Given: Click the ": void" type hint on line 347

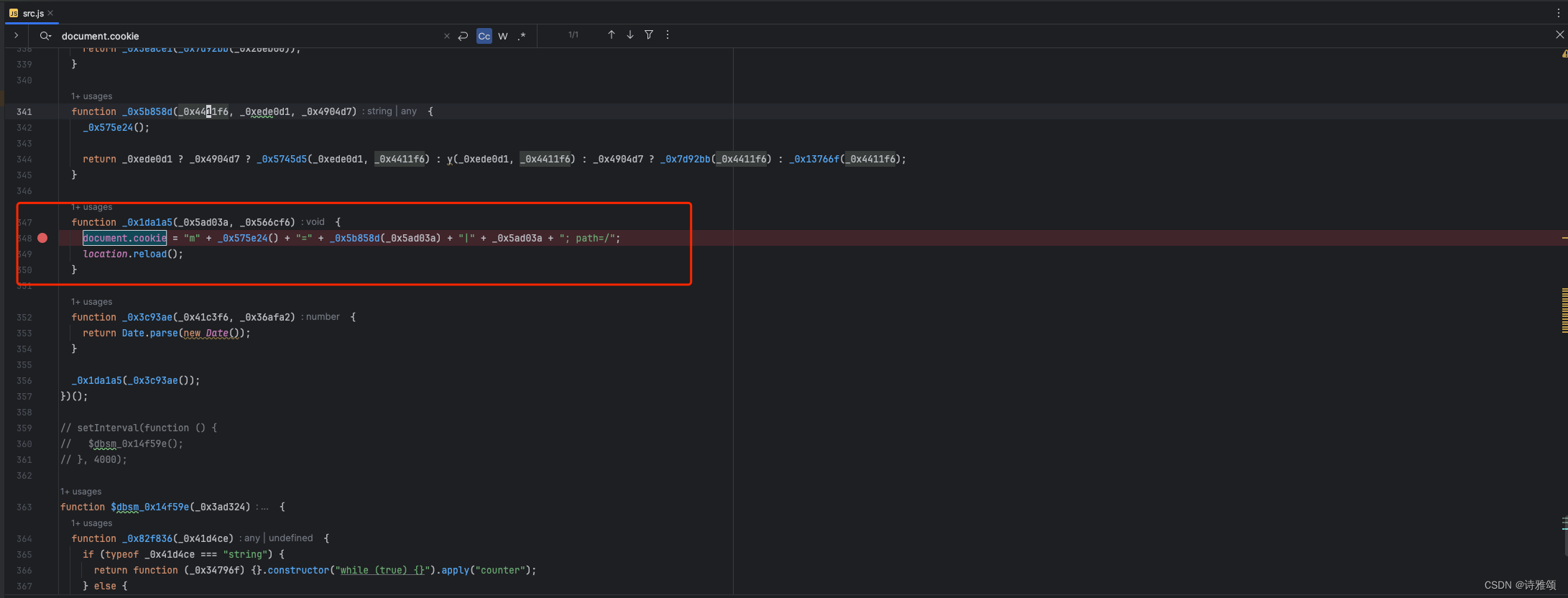Looking at the screenshot, I should click(313, 222).
